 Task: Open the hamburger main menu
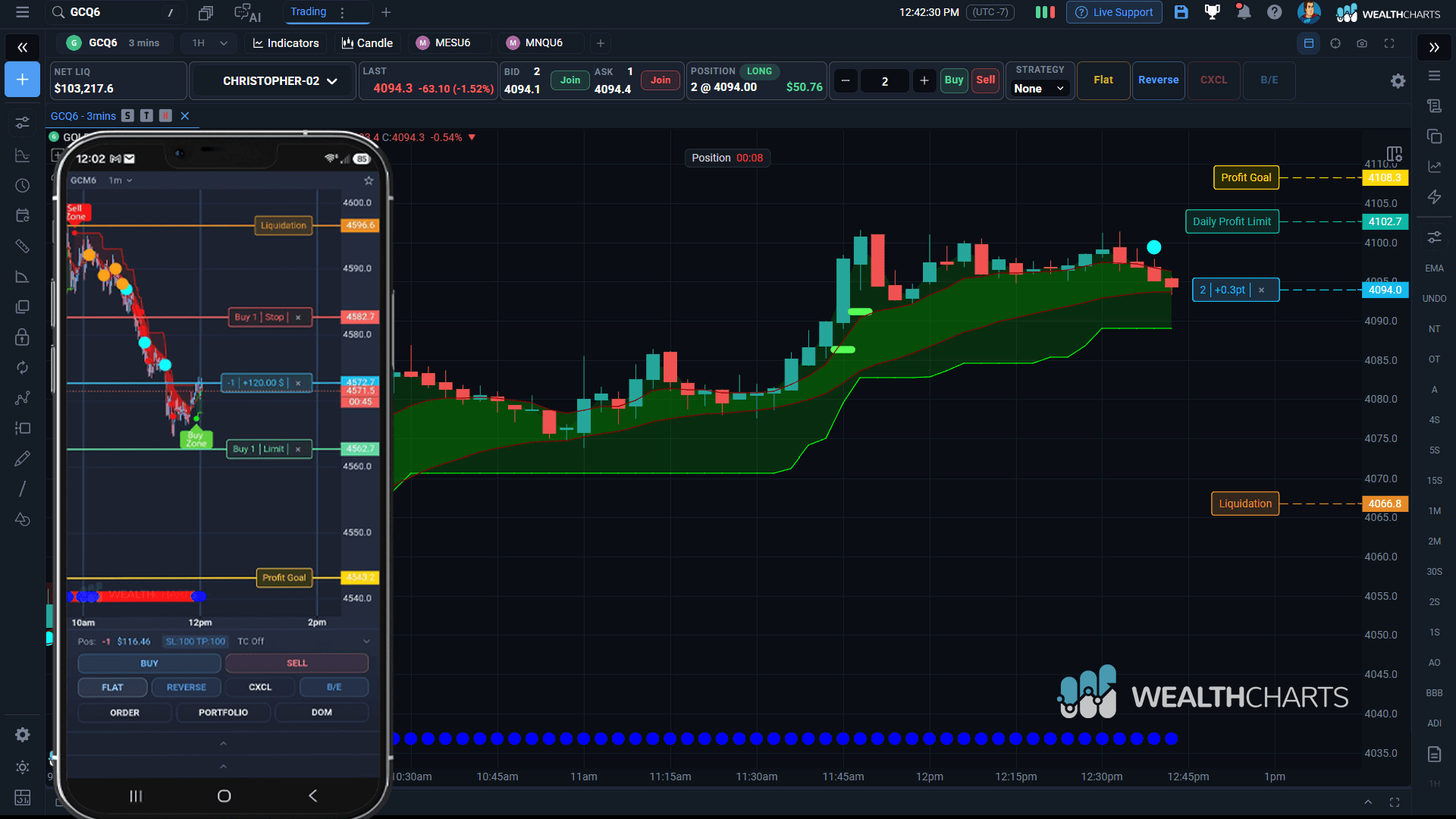click(22, 12)
